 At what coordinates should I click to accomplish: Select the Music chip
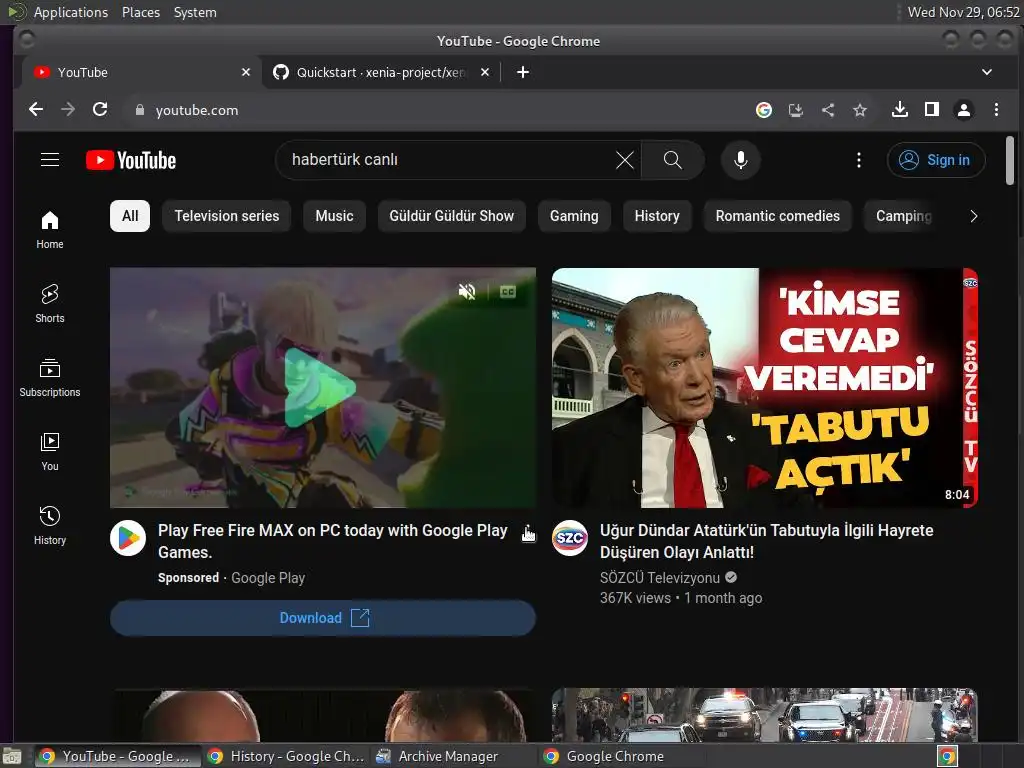click(x=334, y=216)
